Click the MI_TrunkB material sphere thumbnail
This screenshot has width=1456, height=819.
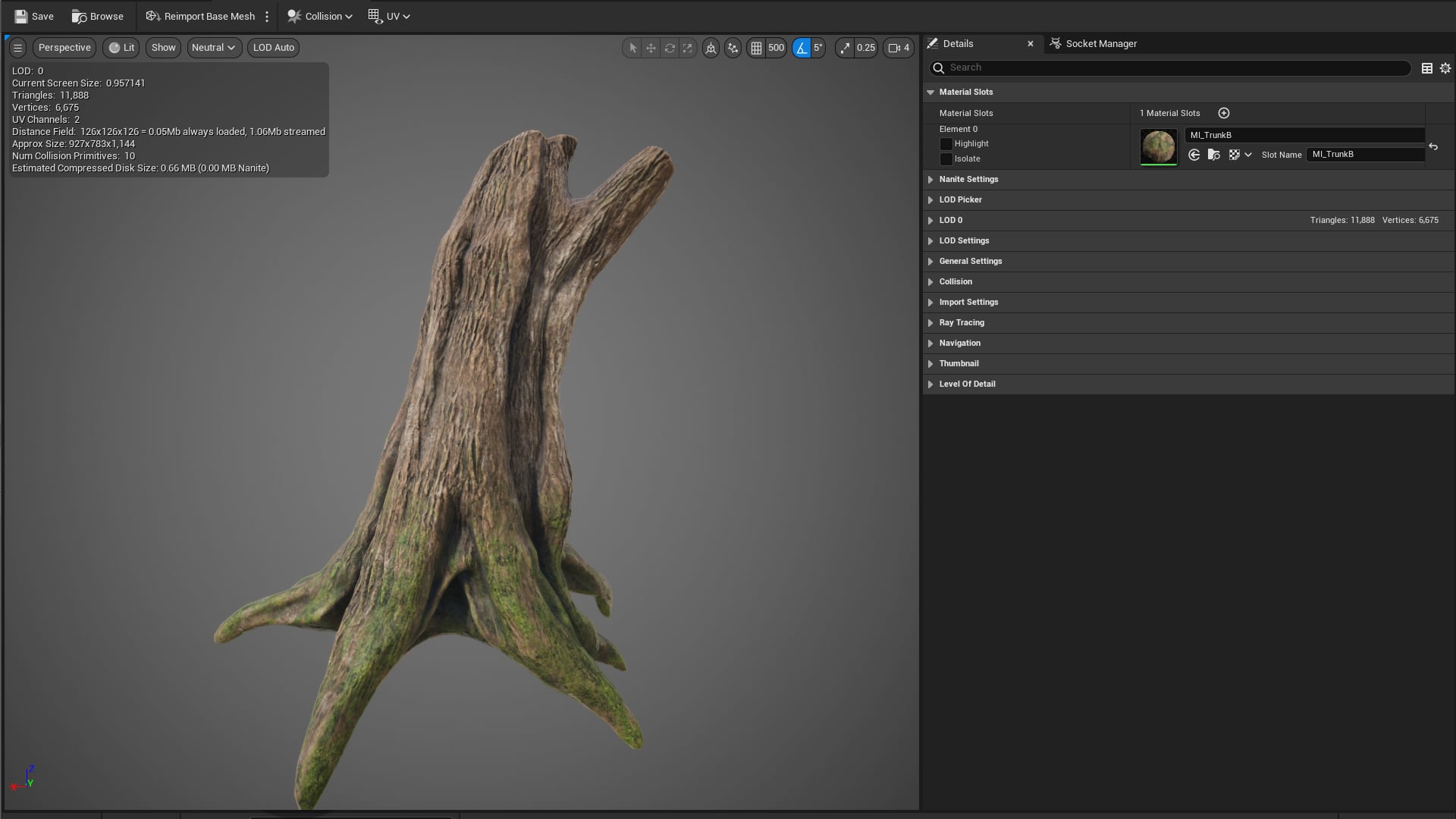(1158, 146)
